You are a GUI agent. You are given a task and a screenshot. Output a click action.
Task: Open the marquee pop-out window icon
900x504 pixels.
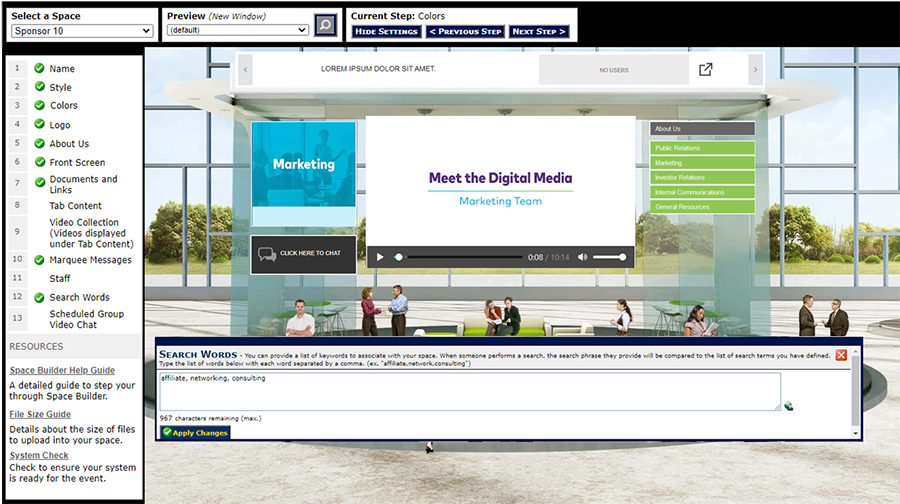pyautogui.click(x=706, y=70)
